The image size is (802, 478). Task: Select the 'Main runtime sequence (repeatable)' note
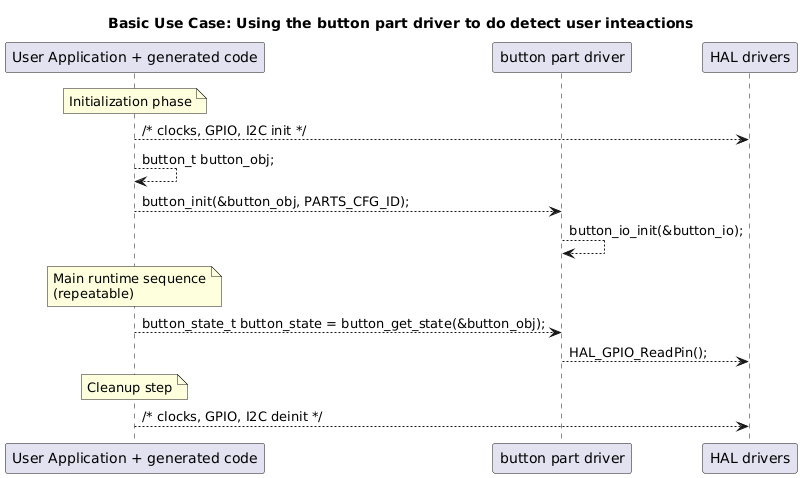click(x=133, y=286)
